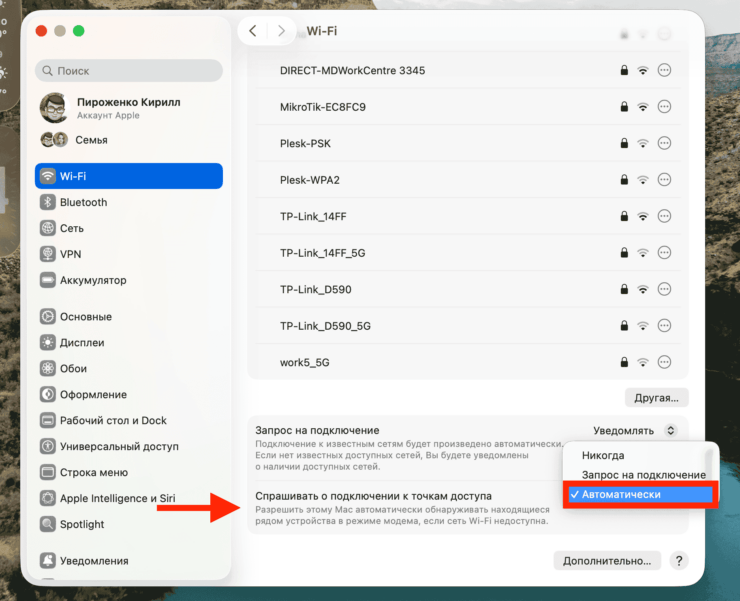Open more options for Plesk-PSK
The height and width of the screenshot is (601, 740).
[664, 143]
